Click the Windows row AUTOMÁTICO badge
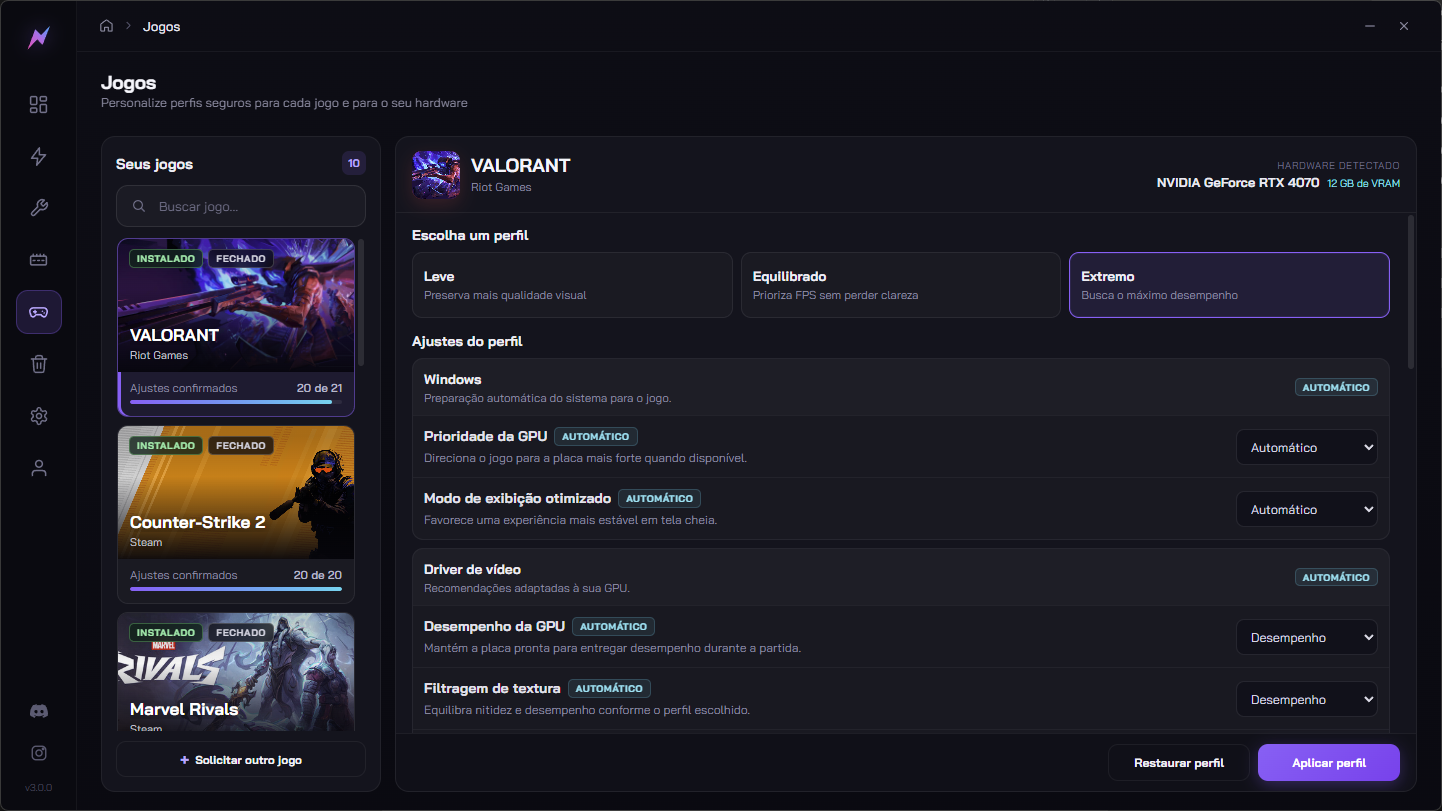Image resolution: width=1442 pixels, height=811 pixels. 1336,388
